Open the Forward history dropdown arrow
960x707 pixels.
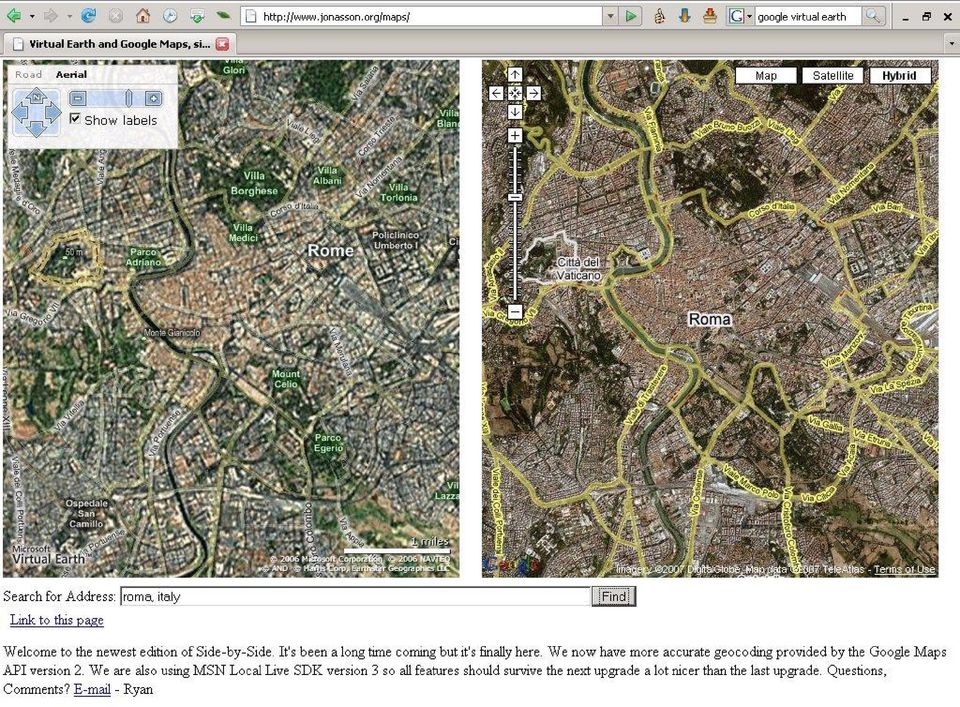click(x=69, y=17)
